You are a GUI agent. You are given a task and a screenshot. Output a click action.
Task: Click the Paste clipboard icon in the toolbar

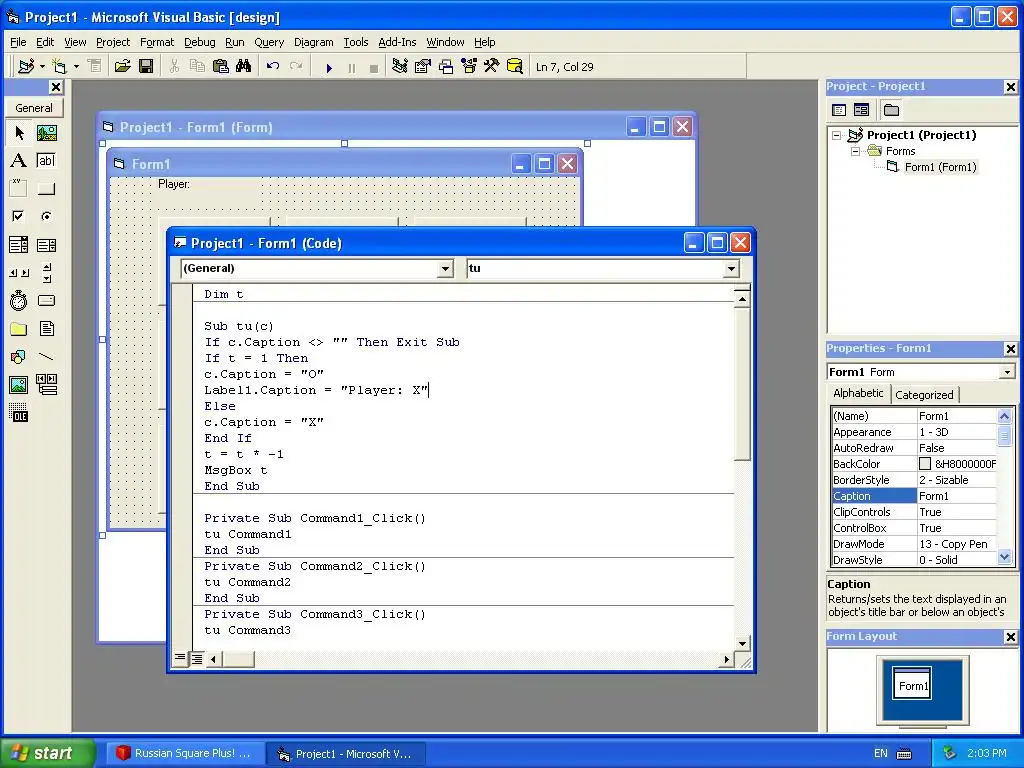[221, 67]
